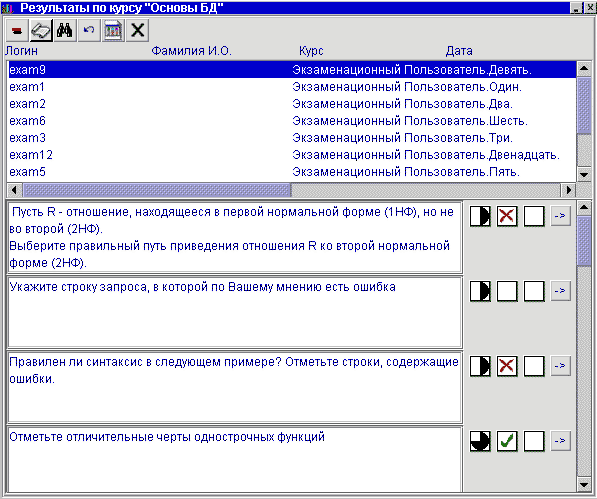Click half-filled circle icon for first question
597x499 pixels.
[480, 216]
